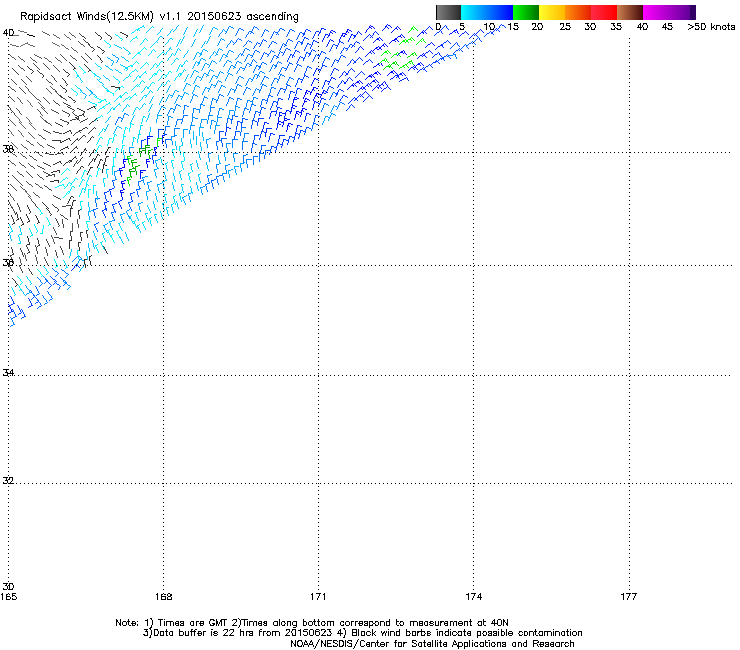The width and height of the screenshot is (740, 650).
Task: Click the green wind barb cluster near 173E at the top
Action: pos(401,50)
